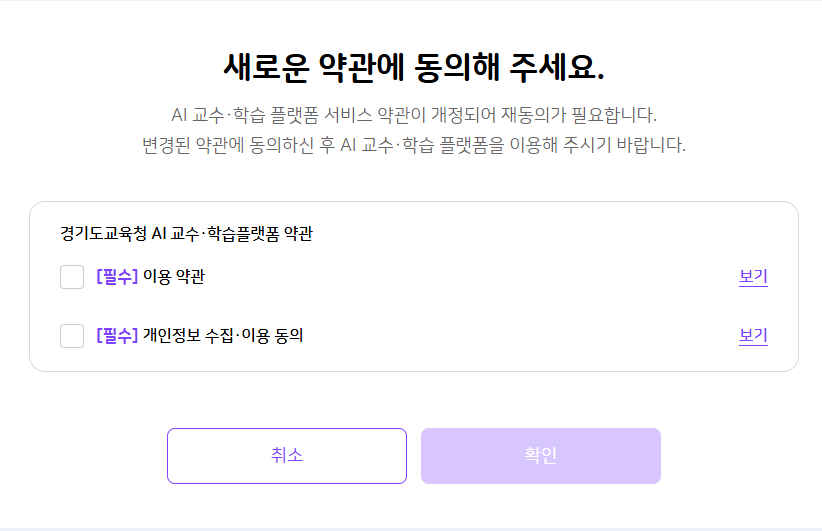Click the 서비스 약관이 개정되어 description line
The image size is (822, 531).
(414, 115)
